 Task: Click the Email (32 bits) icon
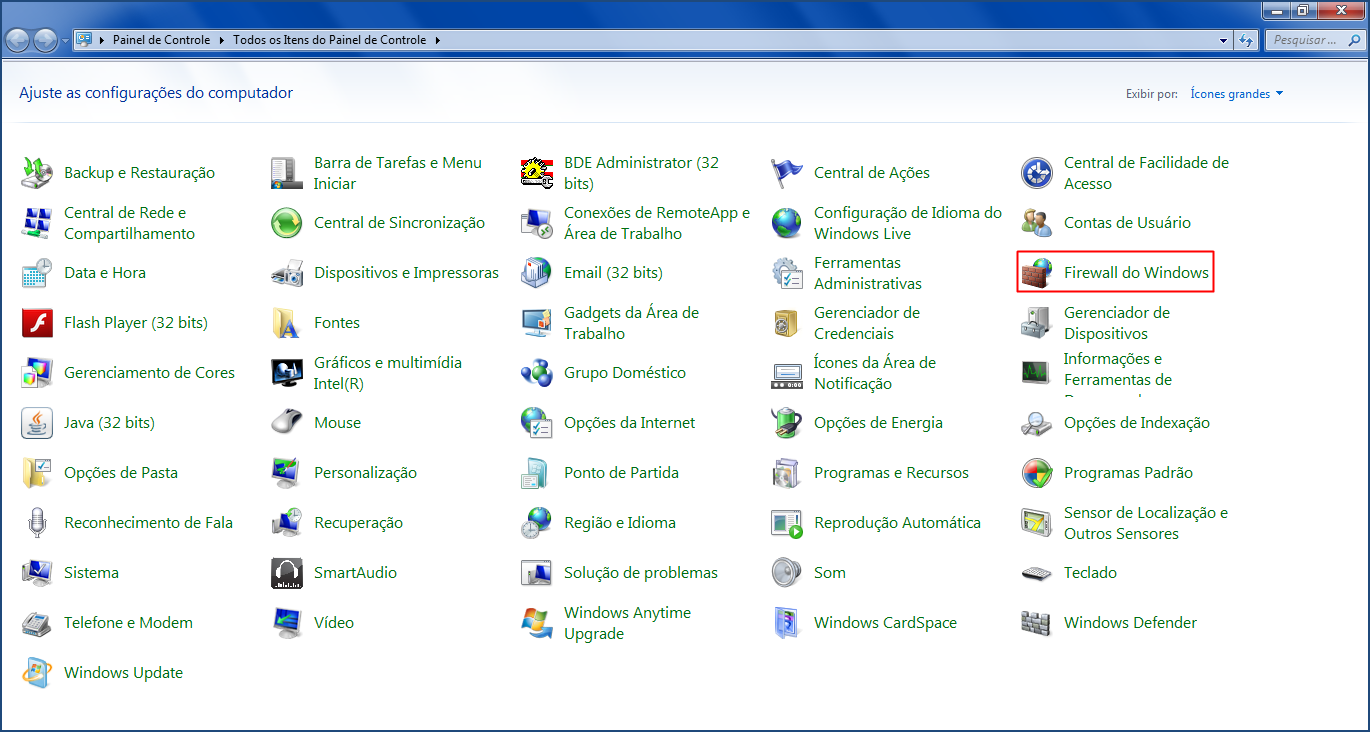tap(537, 273)
